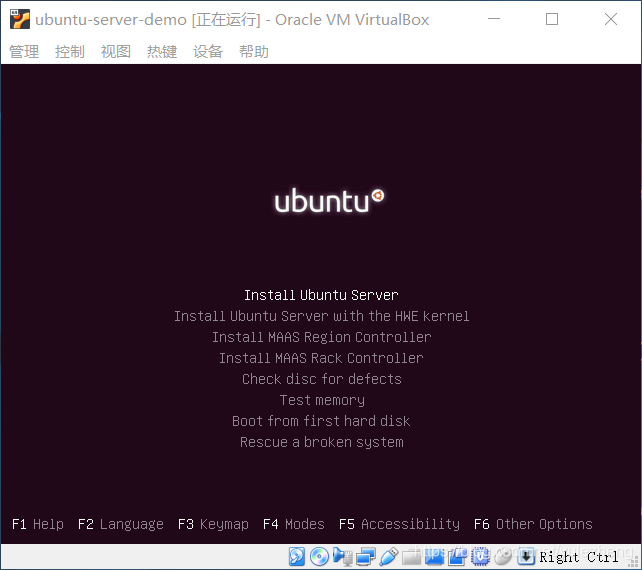This screenshot has height=570, width=642.
Task: Click F6 Other Options
Action: [533, 524]
